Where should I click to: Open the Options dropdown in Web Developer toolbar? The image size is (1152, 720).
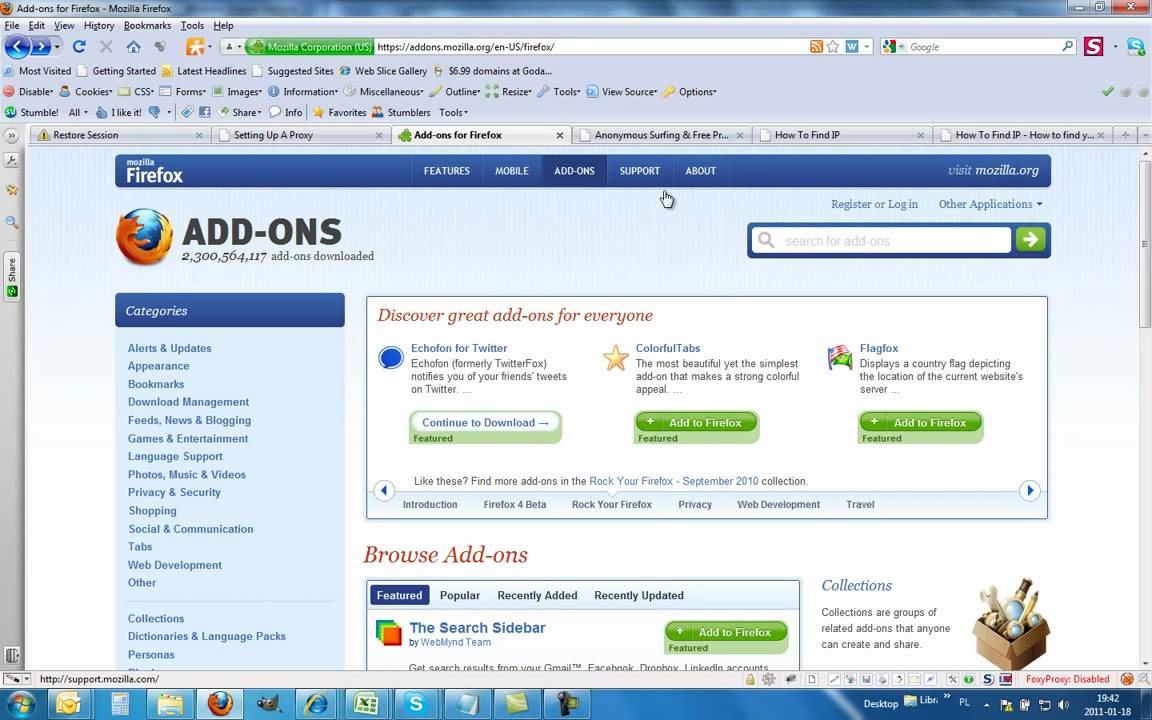coord(689,92)
